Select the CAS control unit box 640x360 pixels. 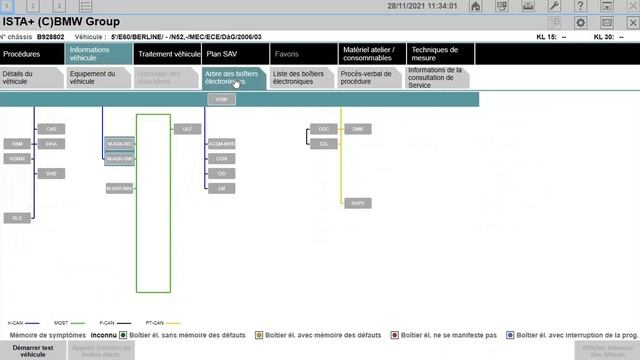[51, 129]
